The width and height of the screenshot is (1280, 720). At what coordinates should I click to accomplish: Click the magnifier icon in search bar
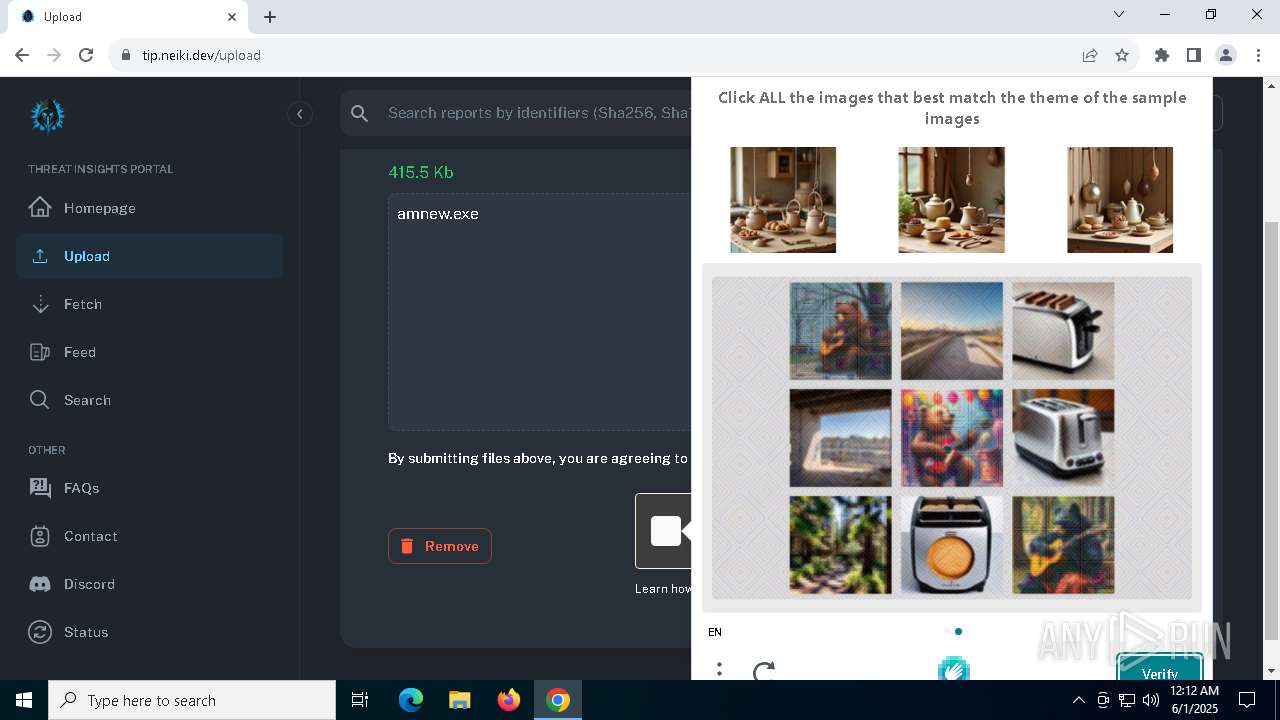click(x=360, y=114)
